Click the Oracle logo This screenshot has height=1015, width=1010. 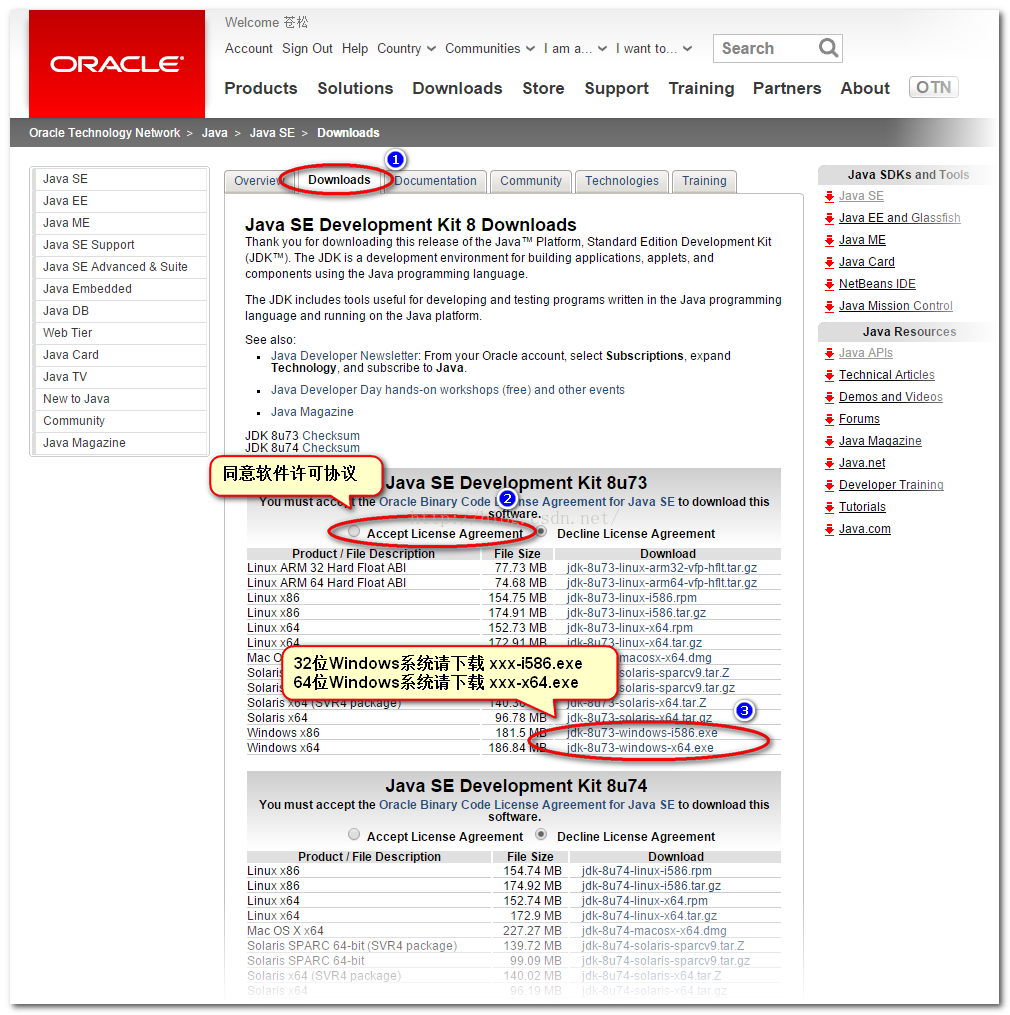[117, 63]
